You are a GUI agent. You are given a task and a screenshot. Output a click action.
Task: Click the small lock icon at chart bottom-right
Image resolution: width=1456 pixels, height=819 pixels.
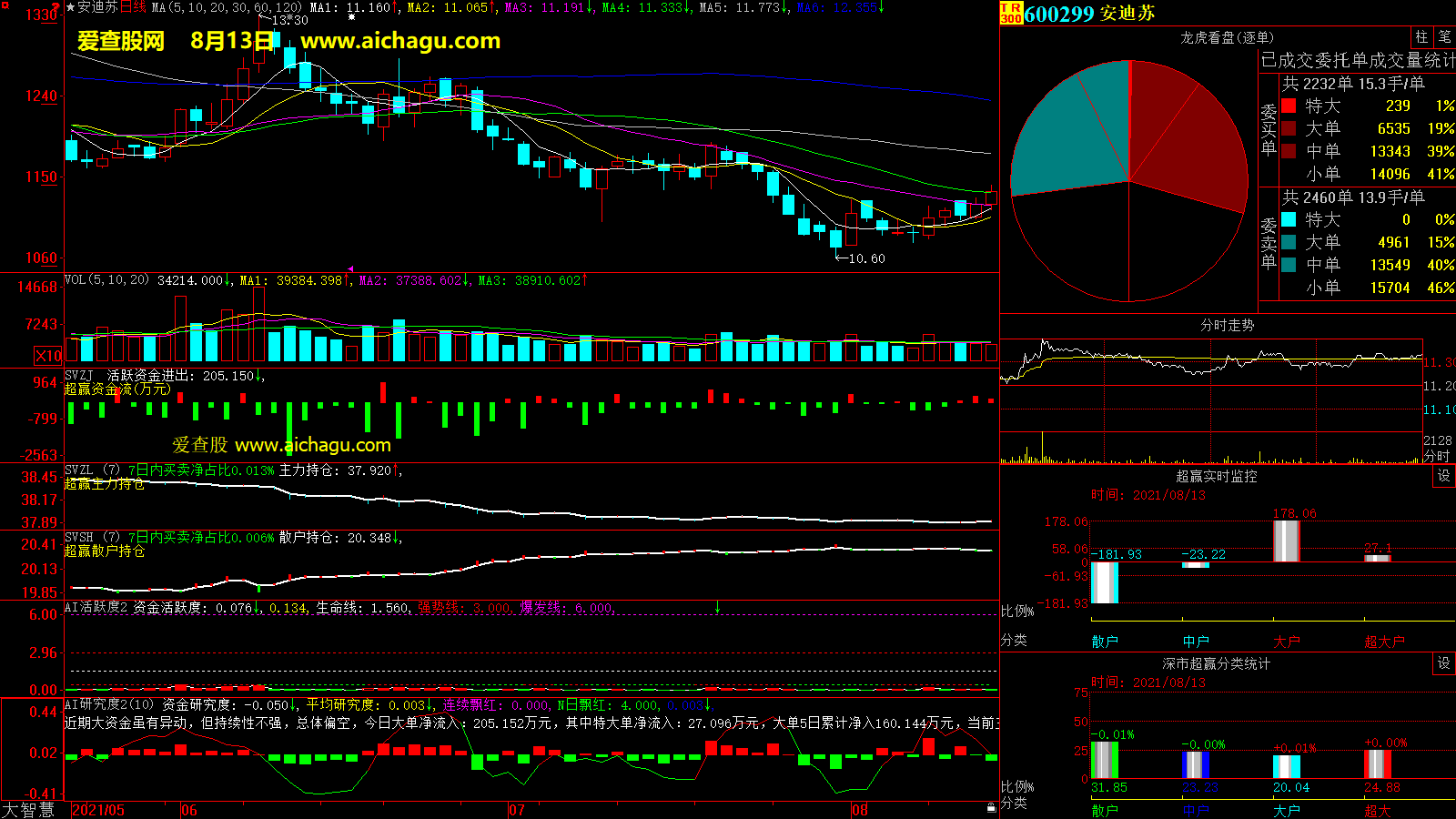(x=991, y=807)
